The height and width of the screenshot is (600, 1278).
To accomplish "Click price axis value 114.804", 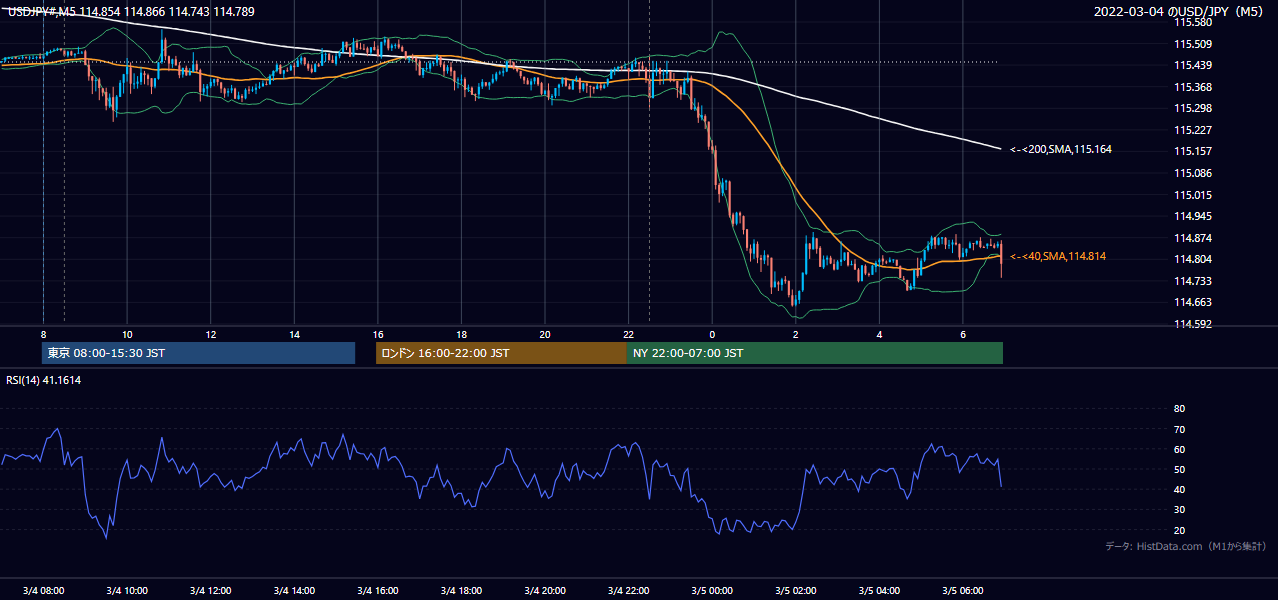I will point(1192,259).
